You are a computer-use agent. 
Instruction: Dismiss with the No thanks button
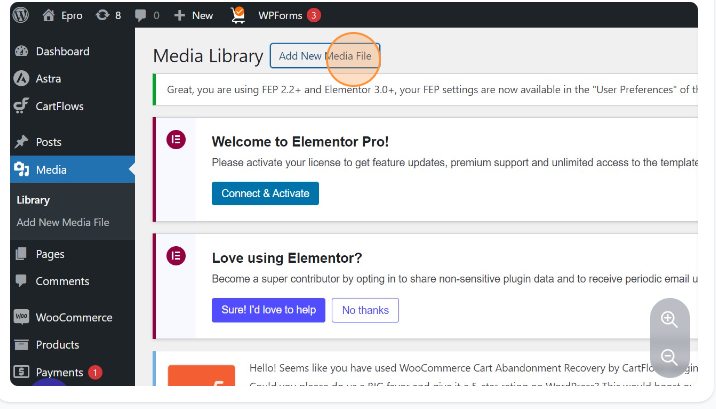(x=365, y=310)
